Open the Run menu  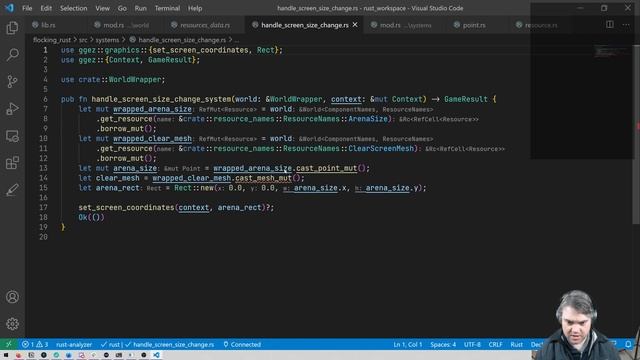click(x=140, y=8)
